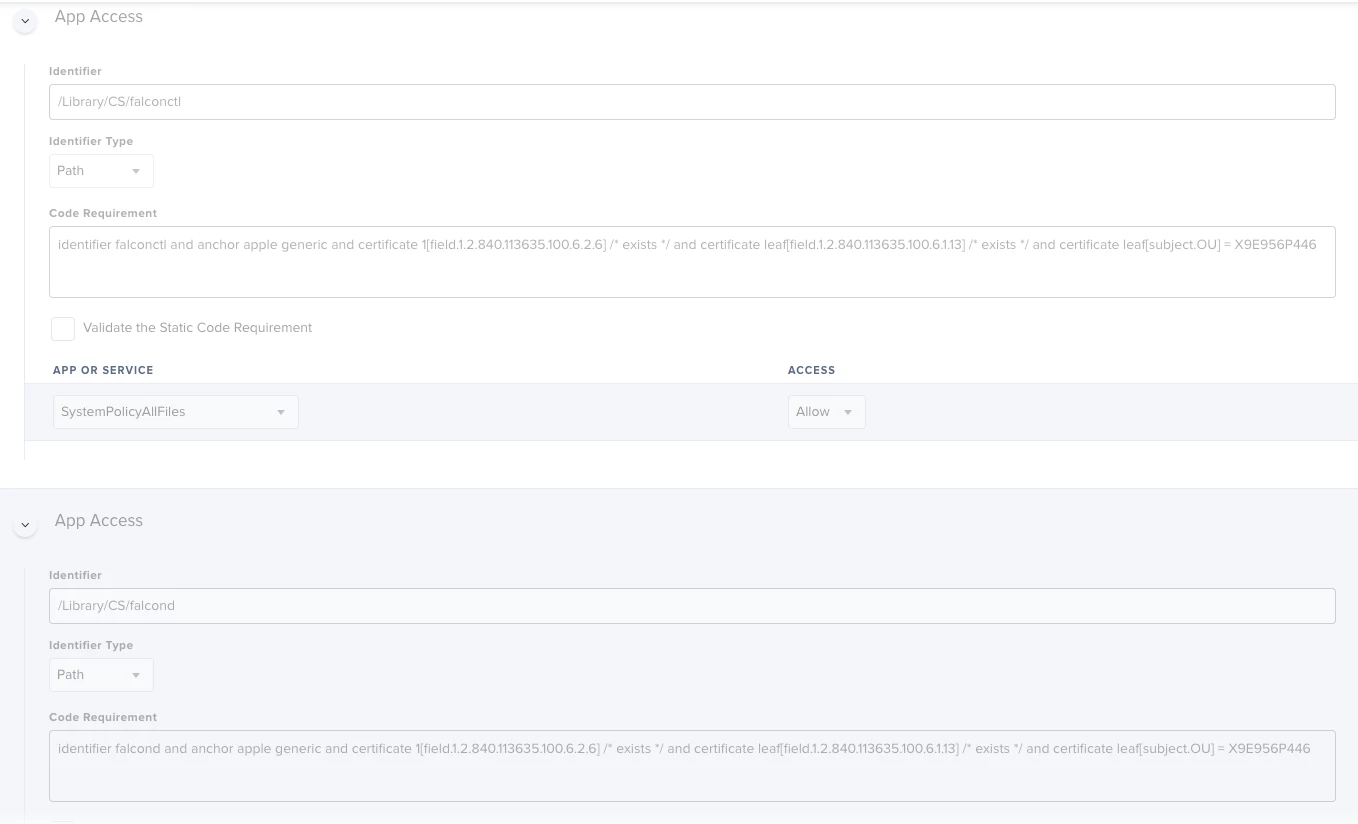Edit the falconctl Code Requirement text area
The width and height of the screenshot is (1358, 824).
[x=692, y=262]
